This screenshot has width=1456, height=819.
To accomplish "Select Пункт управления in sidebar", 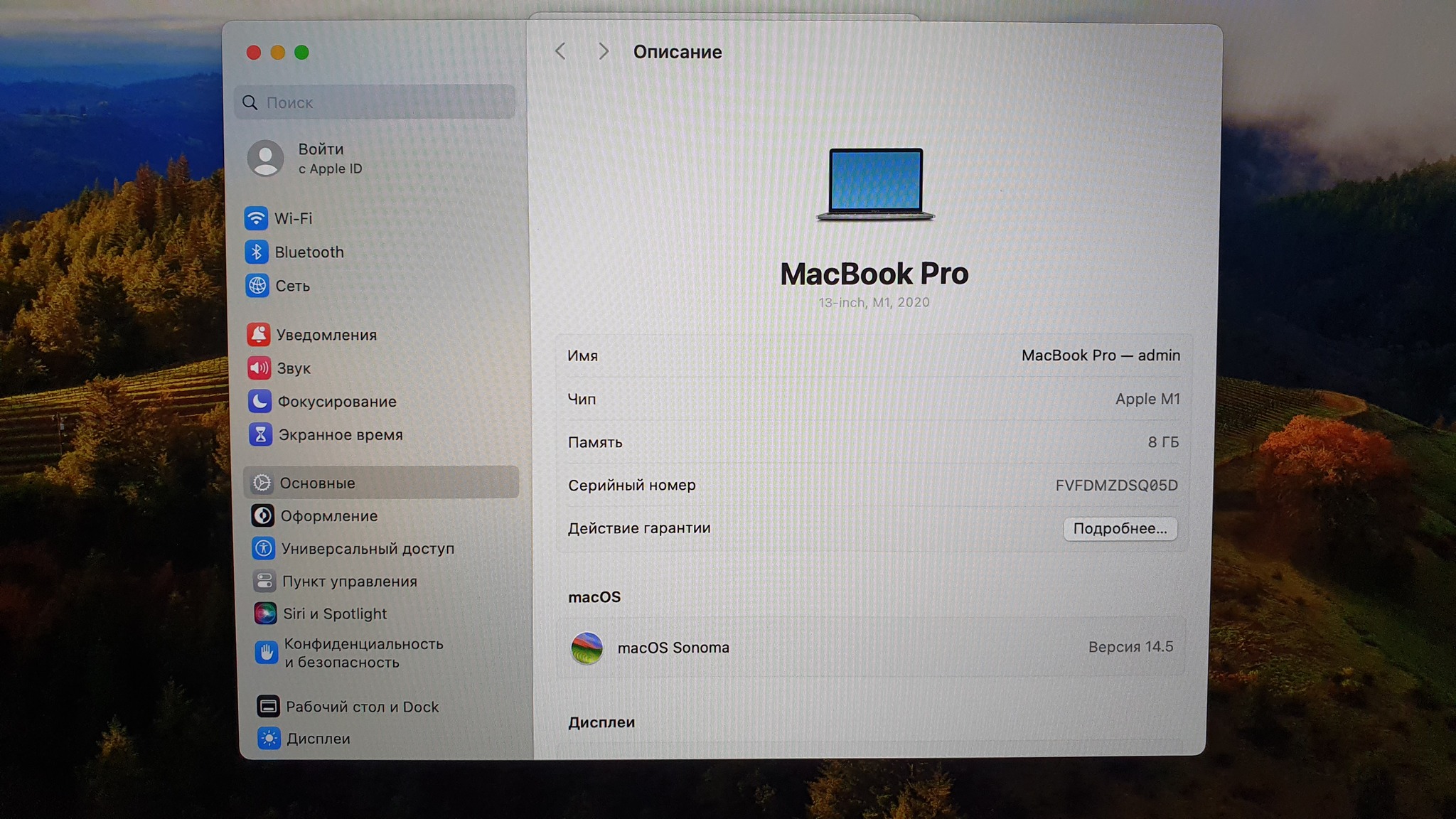I will (349, 582).
